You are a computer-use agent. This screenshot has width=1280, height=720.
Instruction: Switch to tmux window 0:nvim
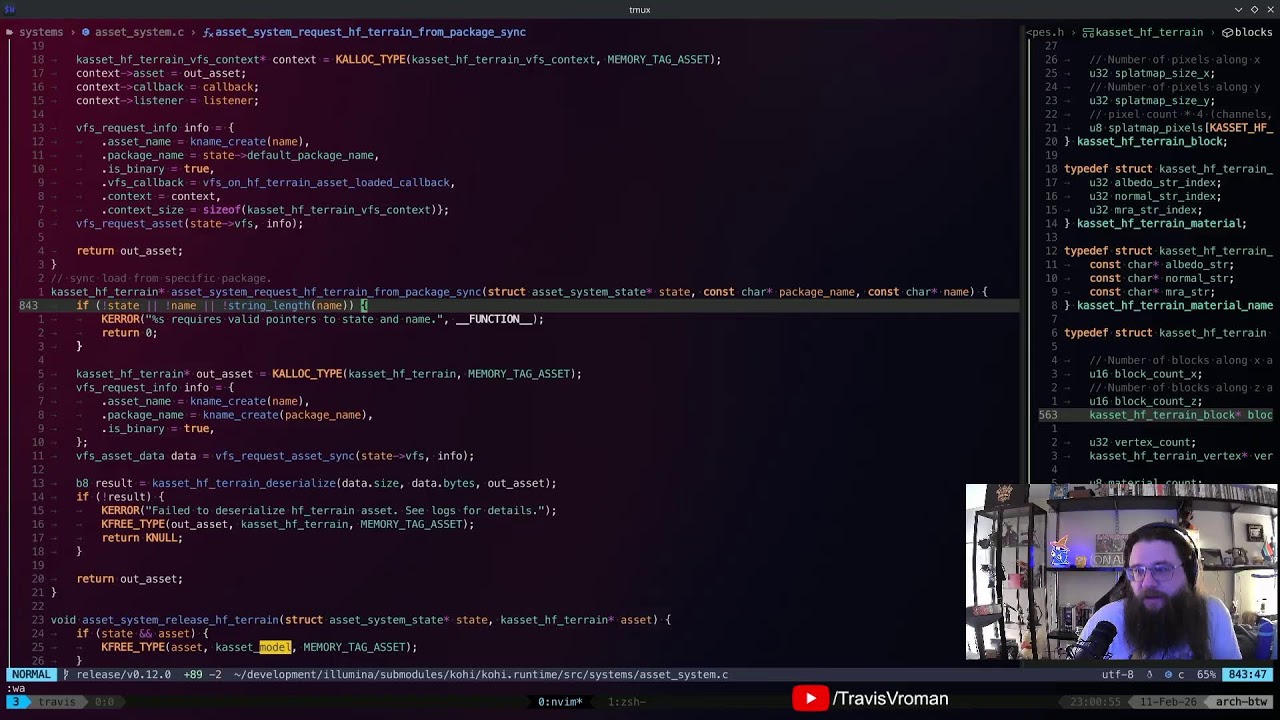560,702
